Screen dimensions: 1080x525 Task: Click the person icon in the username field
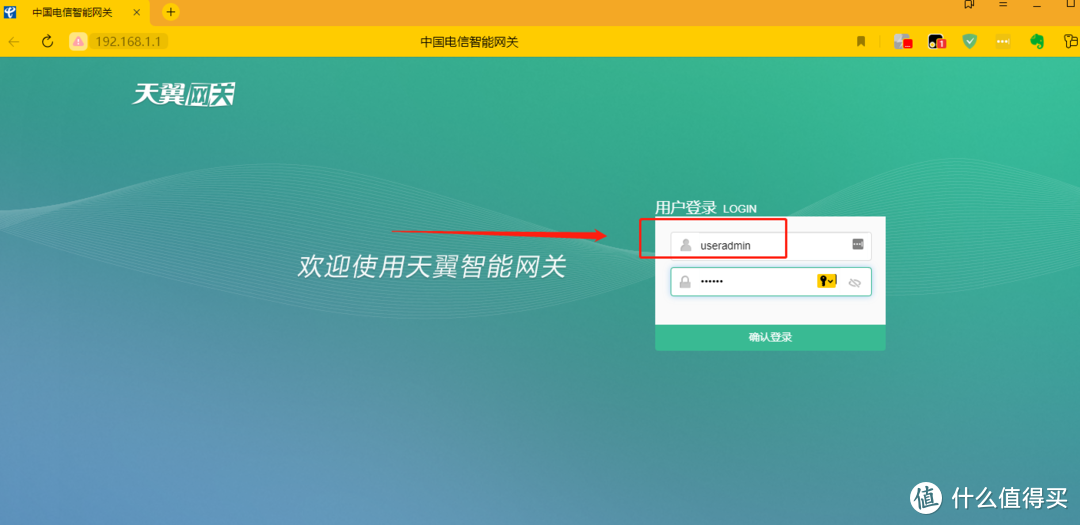click(685, 245)
